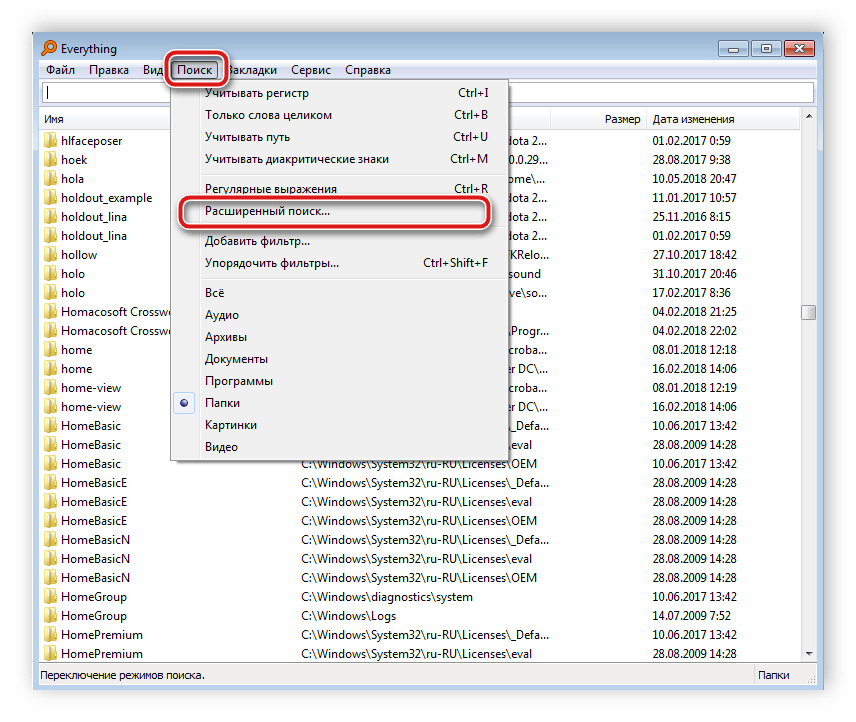Open the Файл menu
Viewport: 856px width, 722px height.
pyautogui.click(x=61, y=70)
